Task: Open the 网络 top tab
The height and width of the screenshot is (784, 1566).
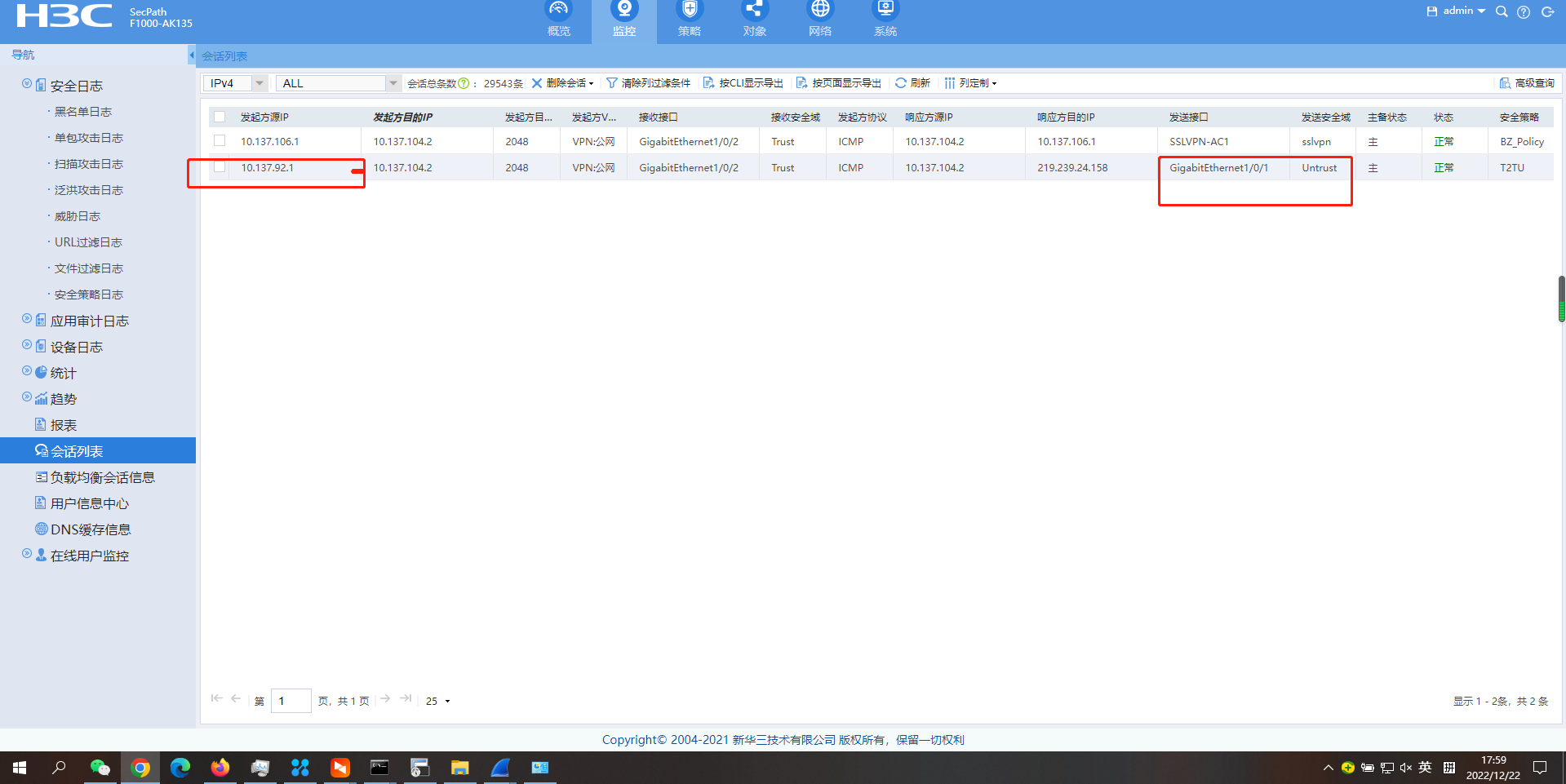Action: tap(820, 20)
